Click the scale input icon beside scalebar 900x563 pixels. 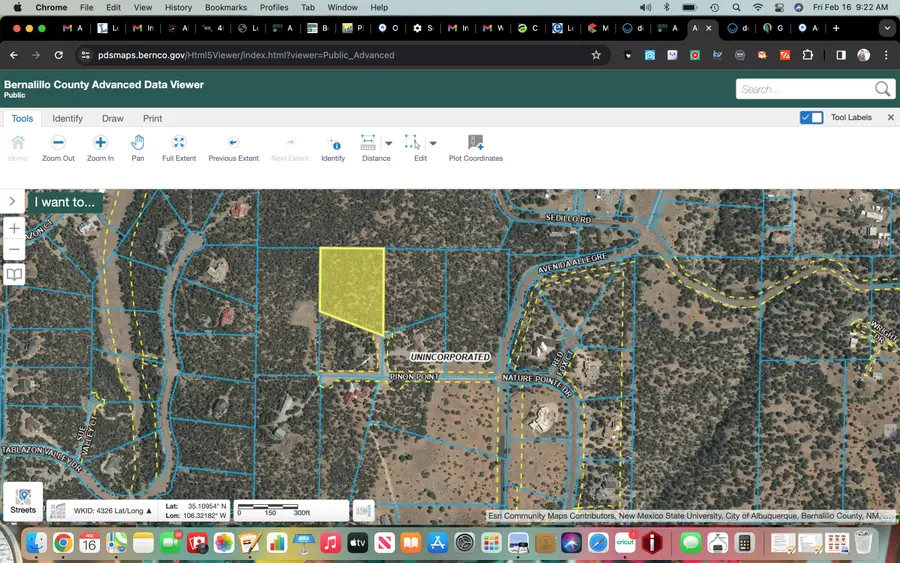pyautogui.click(x=363, y=510)
